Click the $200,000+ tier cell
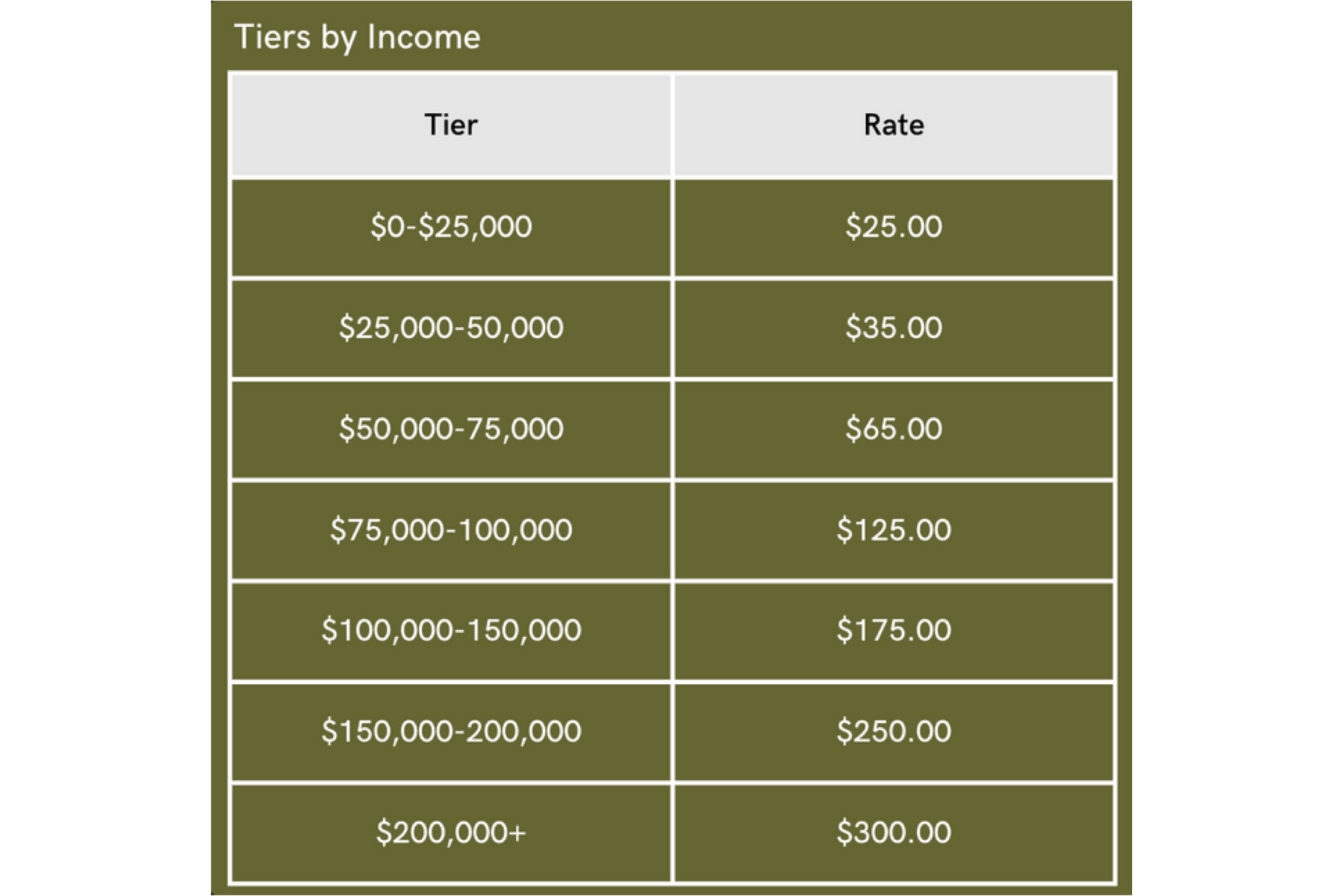Image resolution: width=1344 pixels, height=896 pixels. (x=450, y=832)
